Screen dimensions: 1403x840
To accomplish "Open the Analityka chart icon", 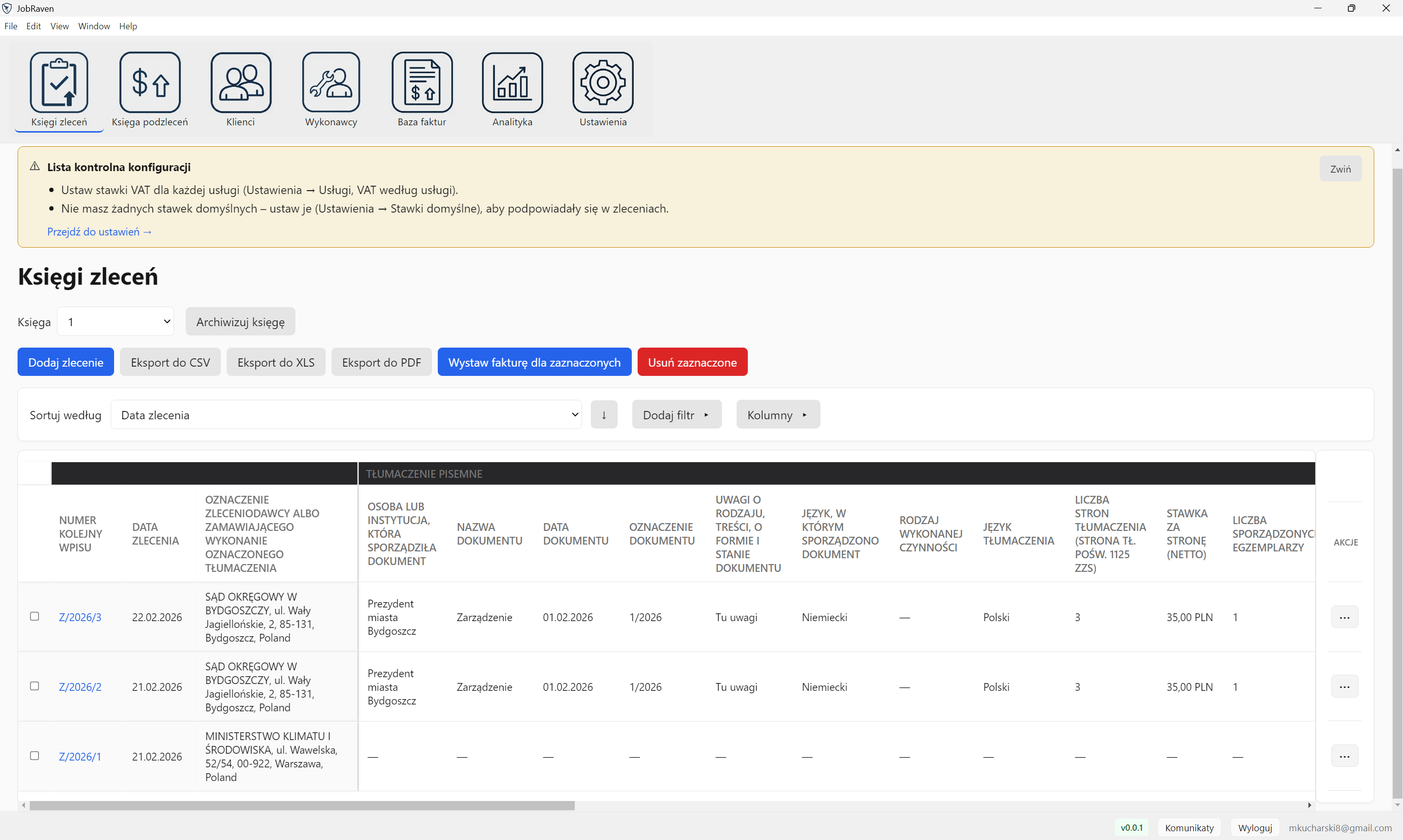I will (512, 83).
